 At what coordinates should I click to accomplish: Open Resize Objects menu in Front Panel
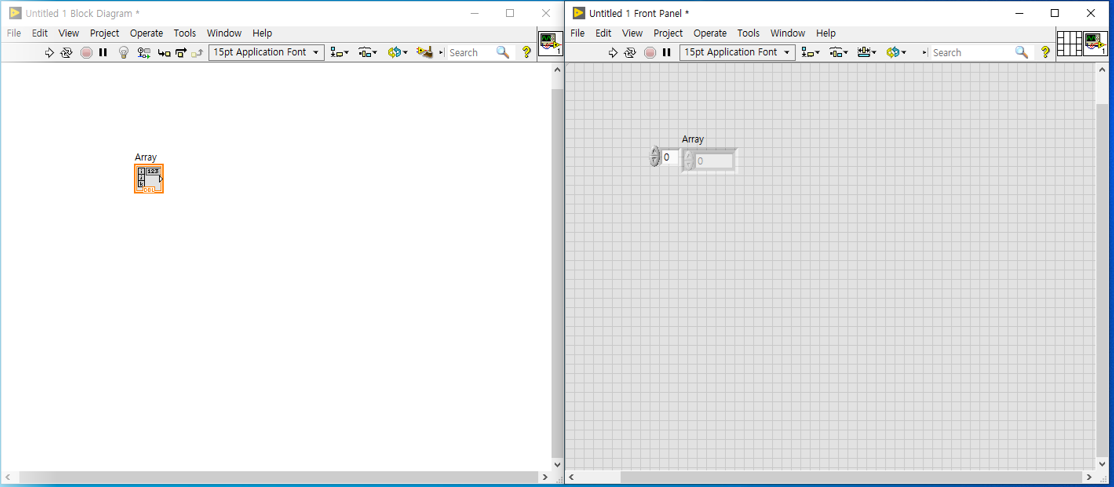[x=866, y=53]
